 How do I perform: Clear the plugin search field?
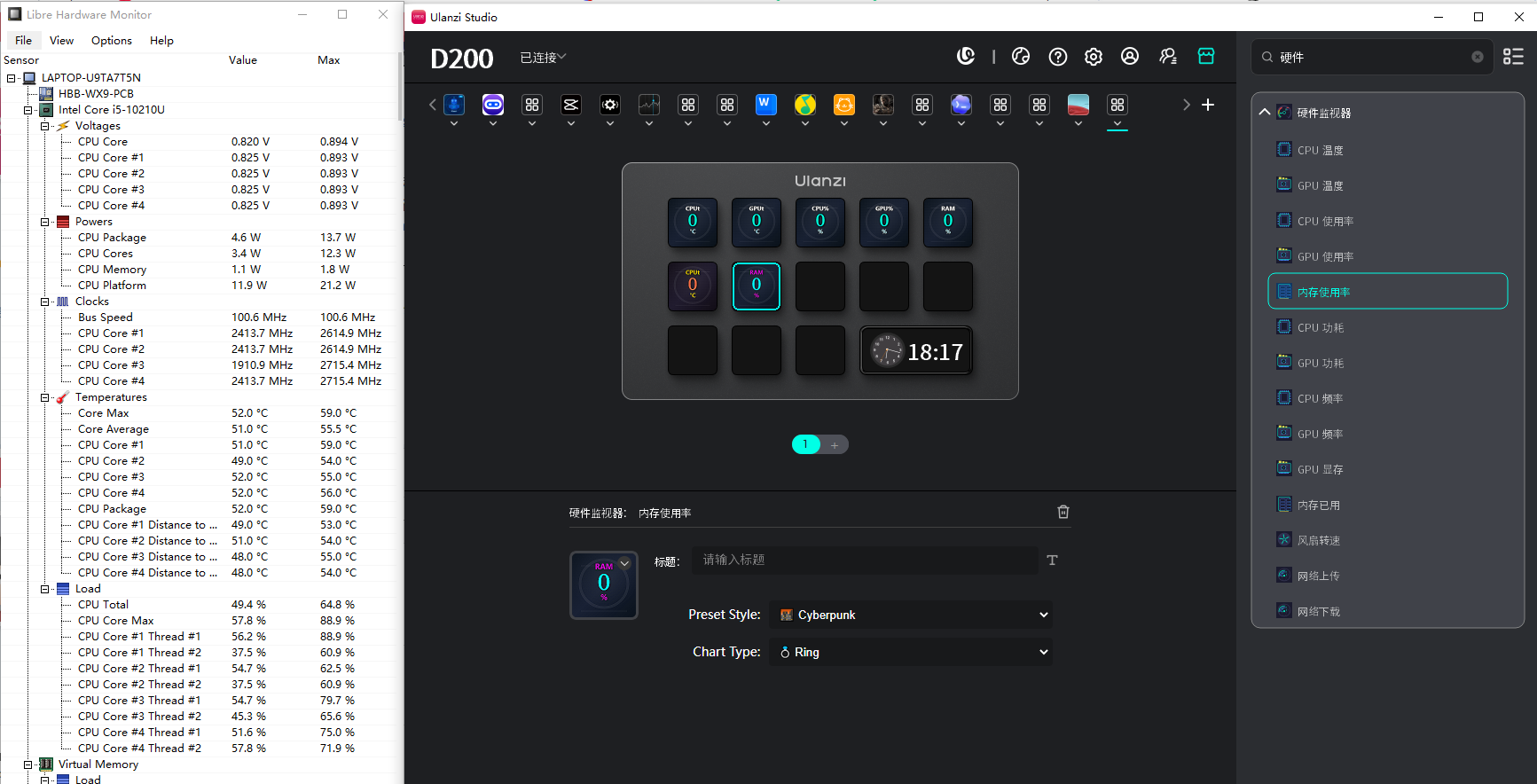pos(1478,57)
